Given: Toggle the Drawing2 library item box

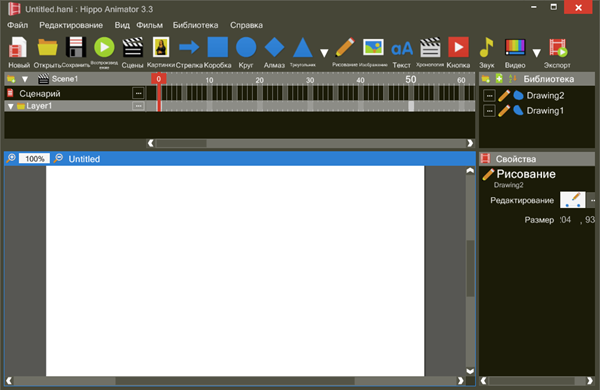Looking at the screenshot, I should tap(489, 96).
